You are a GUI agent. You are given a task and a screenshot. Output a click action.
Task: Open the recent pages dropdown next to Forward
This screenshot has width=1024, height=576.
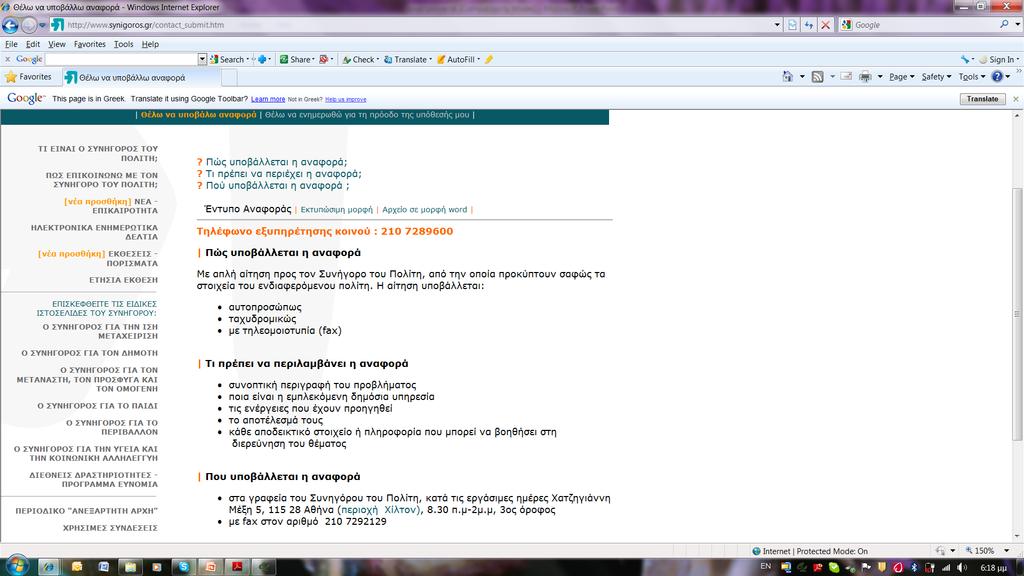pos(42,25)
